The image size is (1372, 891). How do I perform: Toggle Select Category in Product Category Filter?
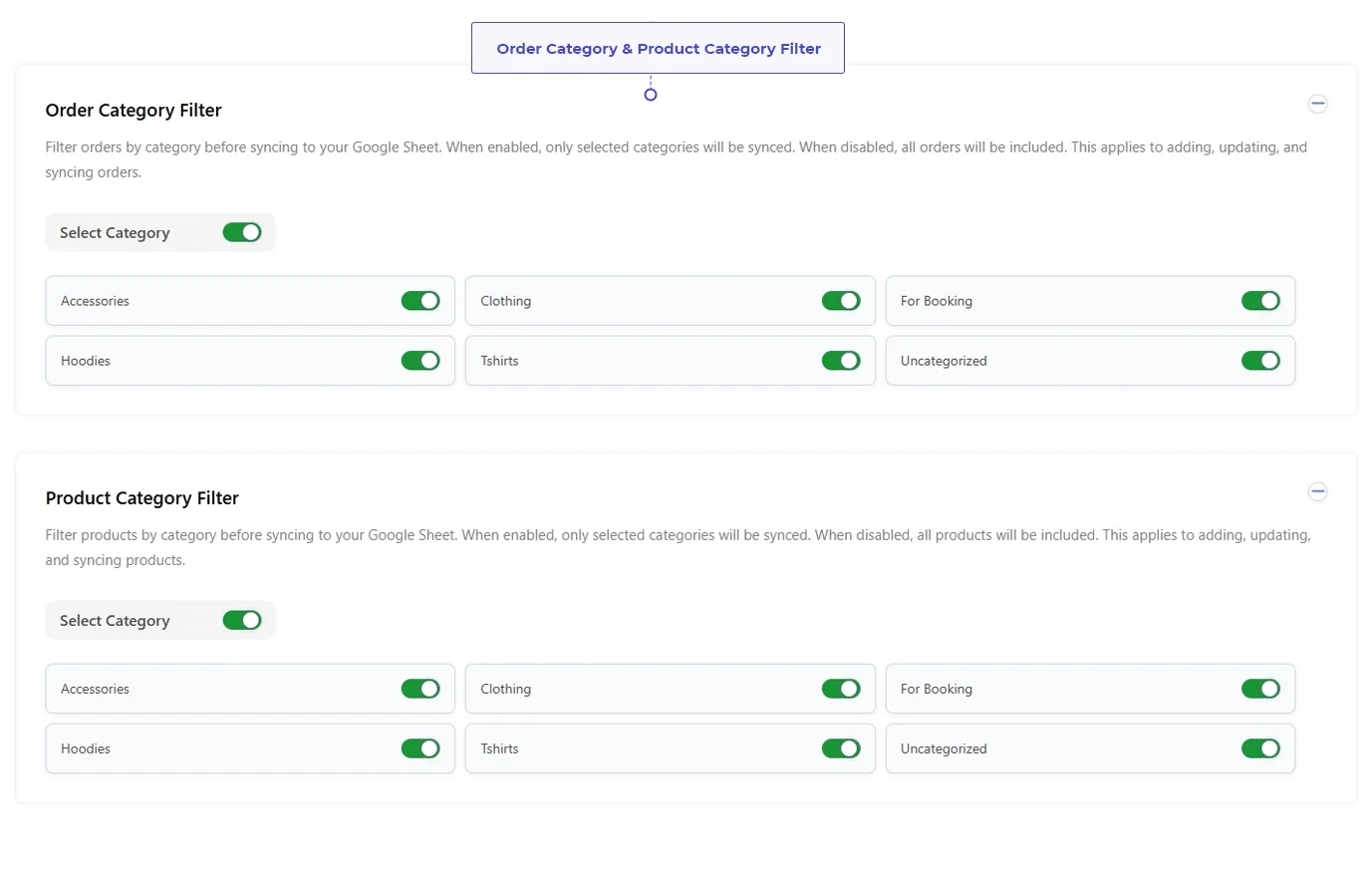pos(242,620)
